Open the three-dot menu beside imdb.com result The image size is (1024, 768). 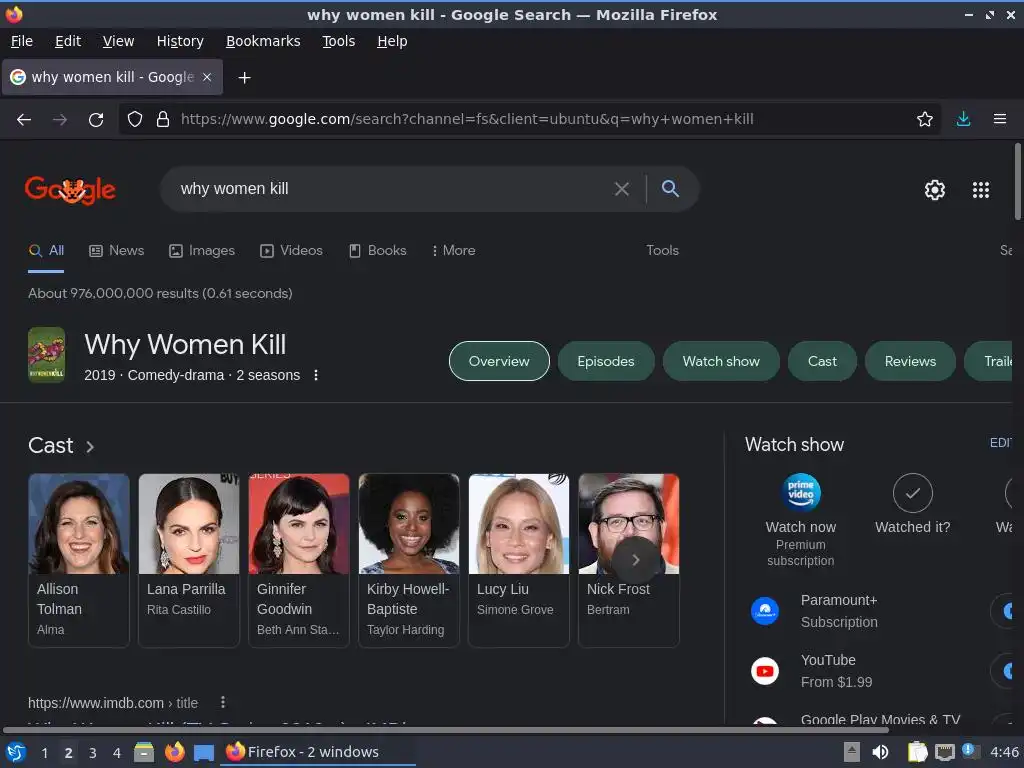point(223,702)
